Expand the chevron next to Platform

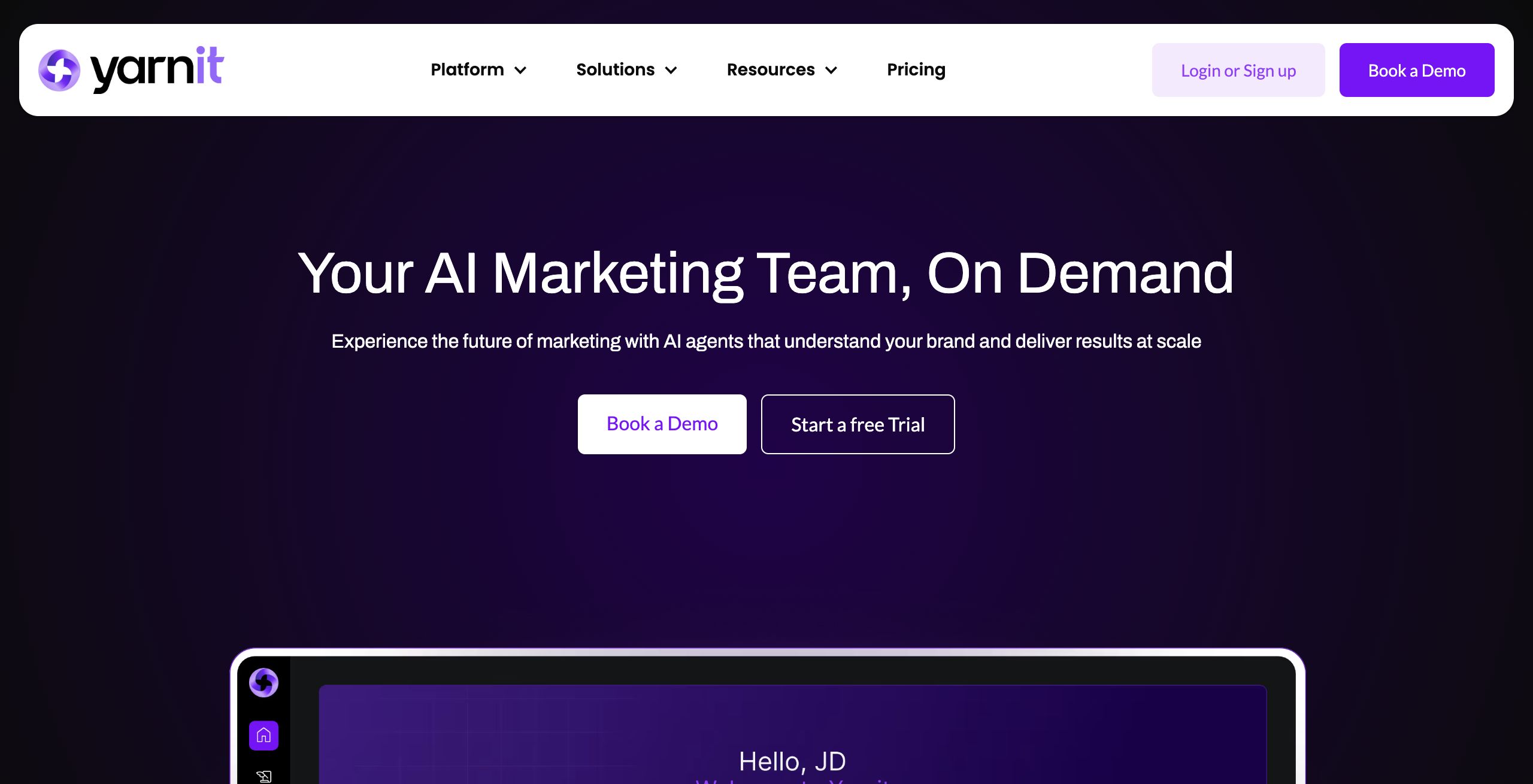coord(520,71)
